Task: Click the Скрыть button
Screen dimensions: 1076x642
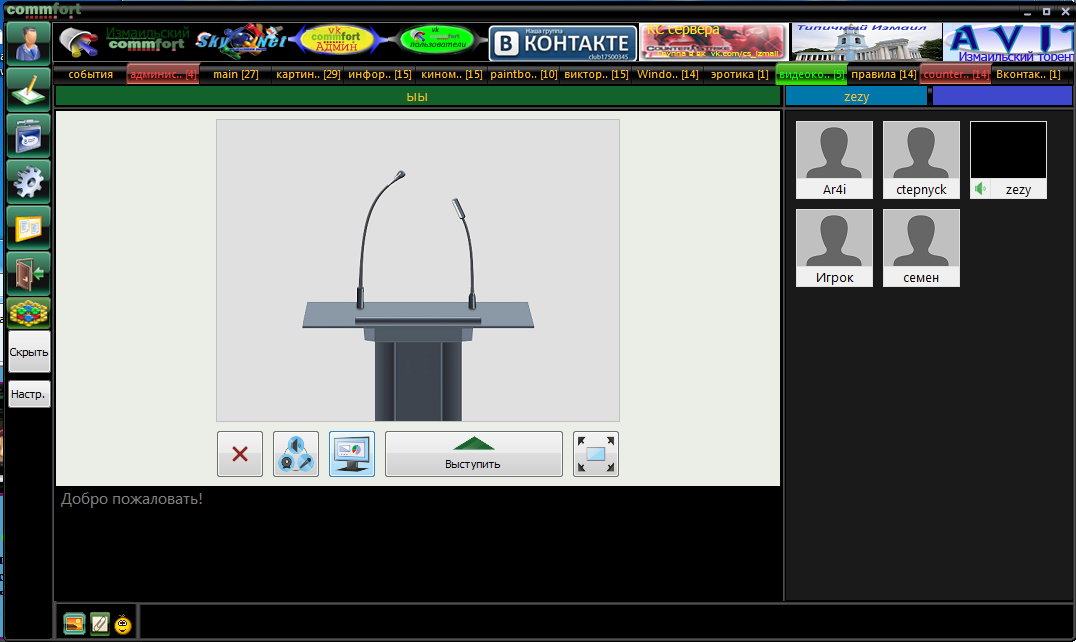Action: (x=29, y=352)
